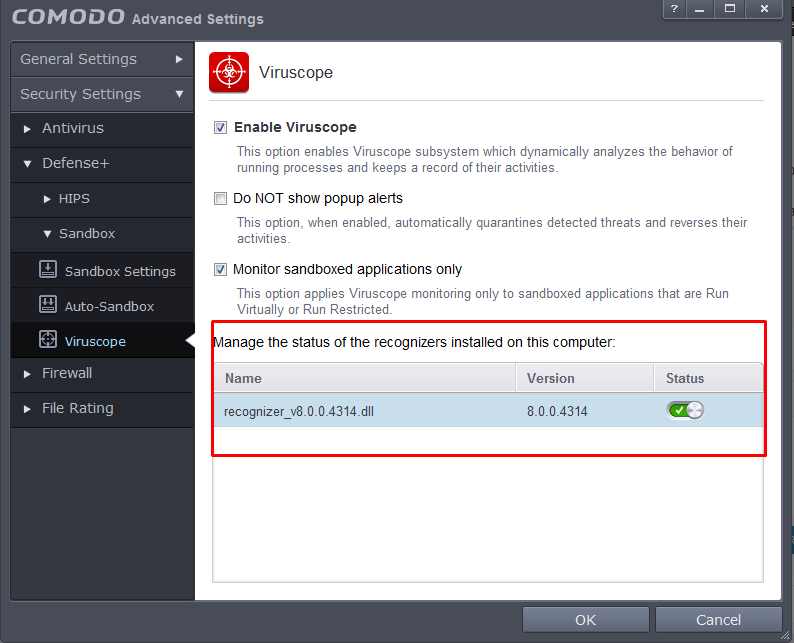Select File Rating in the sidebar

coord(102,409)
